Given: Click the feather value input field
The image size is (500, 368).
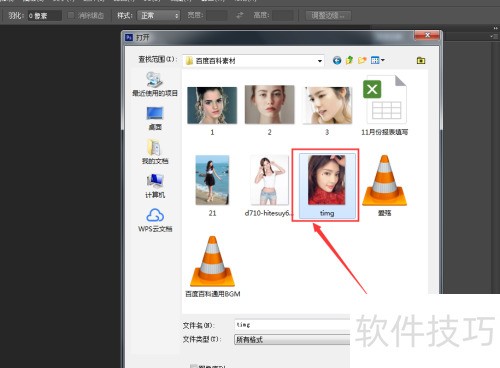Looking at the screenshot, I should pyautogui.click(x=45, y=15).
